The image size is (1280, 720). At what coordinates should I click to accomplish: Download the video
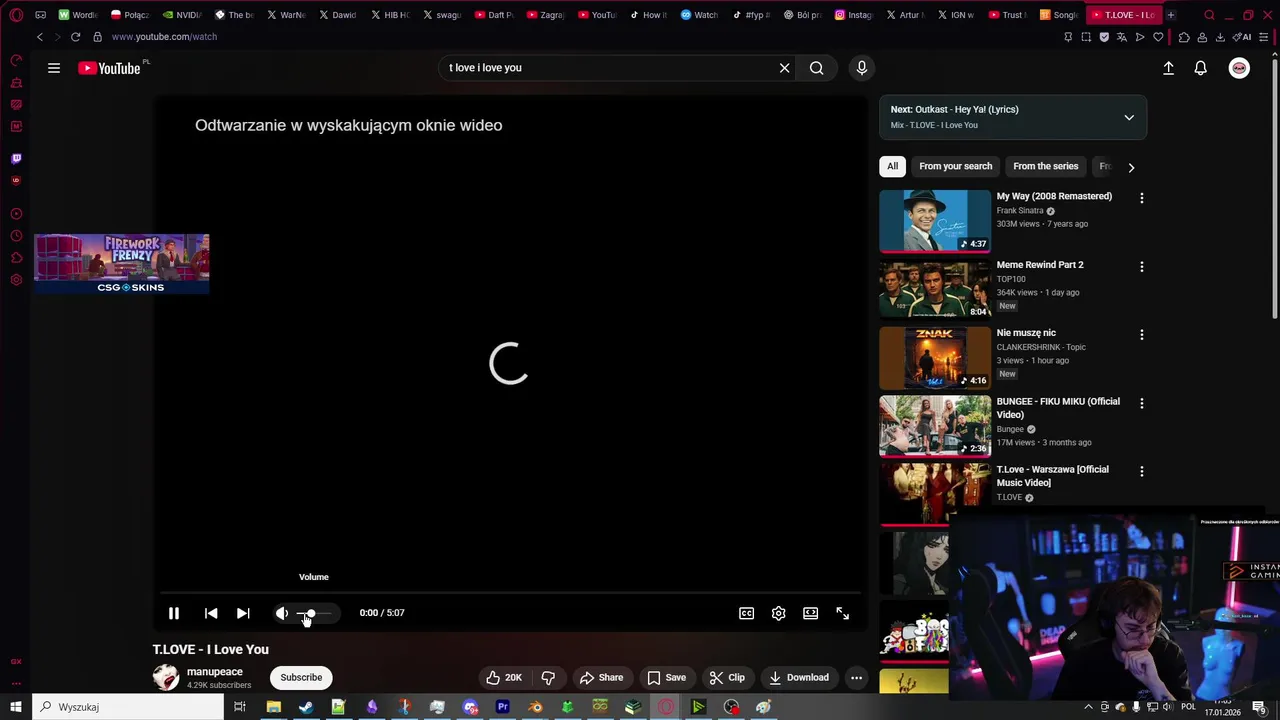797,677
